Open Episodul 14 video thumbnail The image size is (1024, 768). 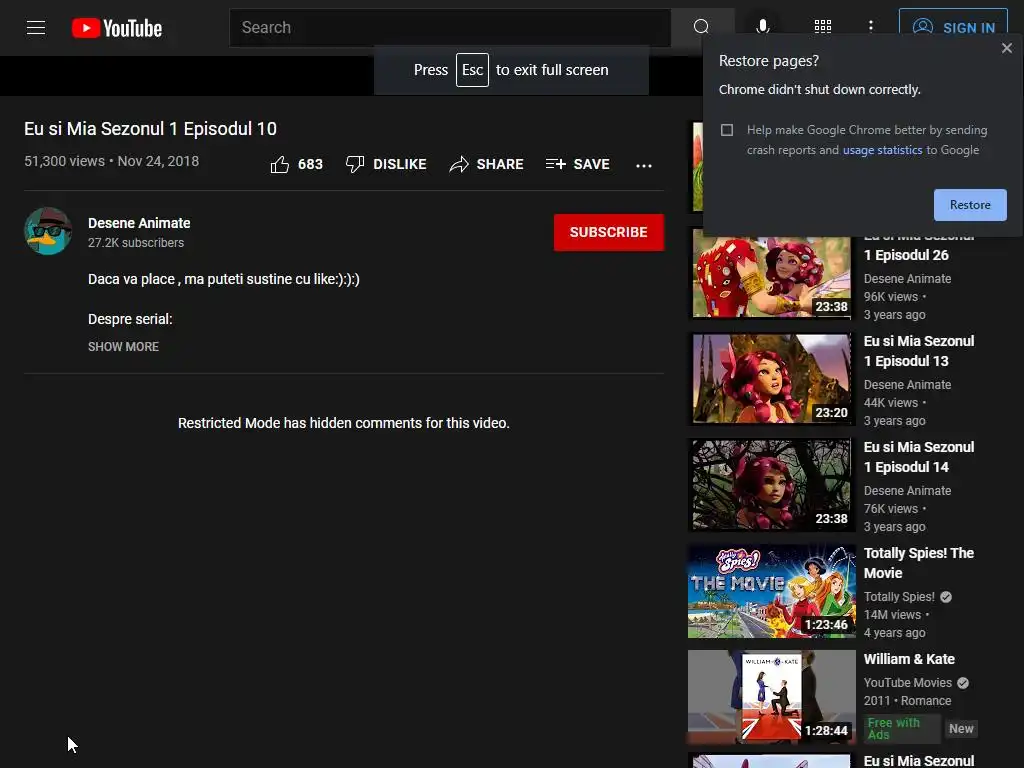pyautogui.click(x=771, y=485)
